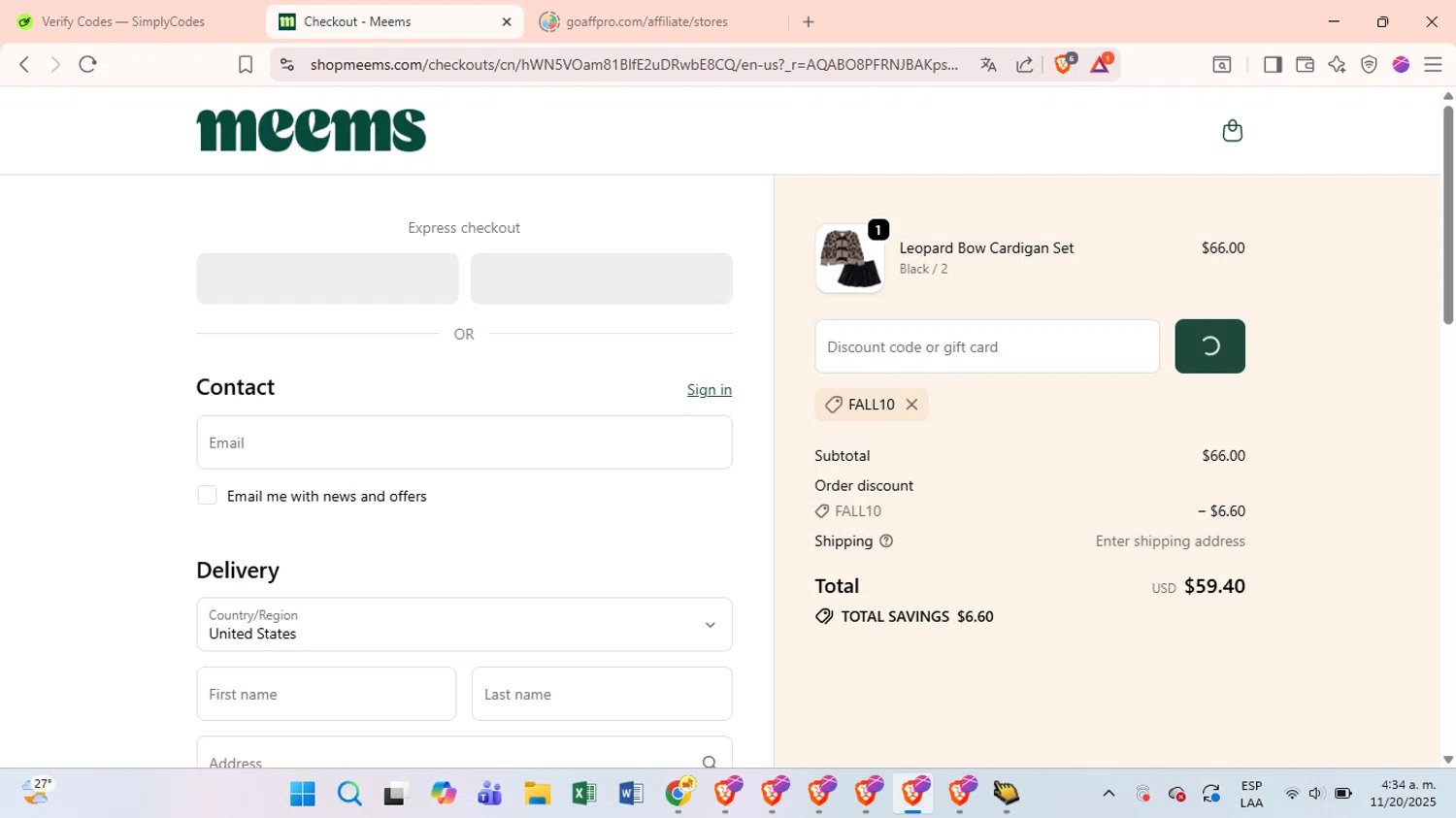Launch Word from taskbar
1456x818 pixels.
click(x=631, y=794)
